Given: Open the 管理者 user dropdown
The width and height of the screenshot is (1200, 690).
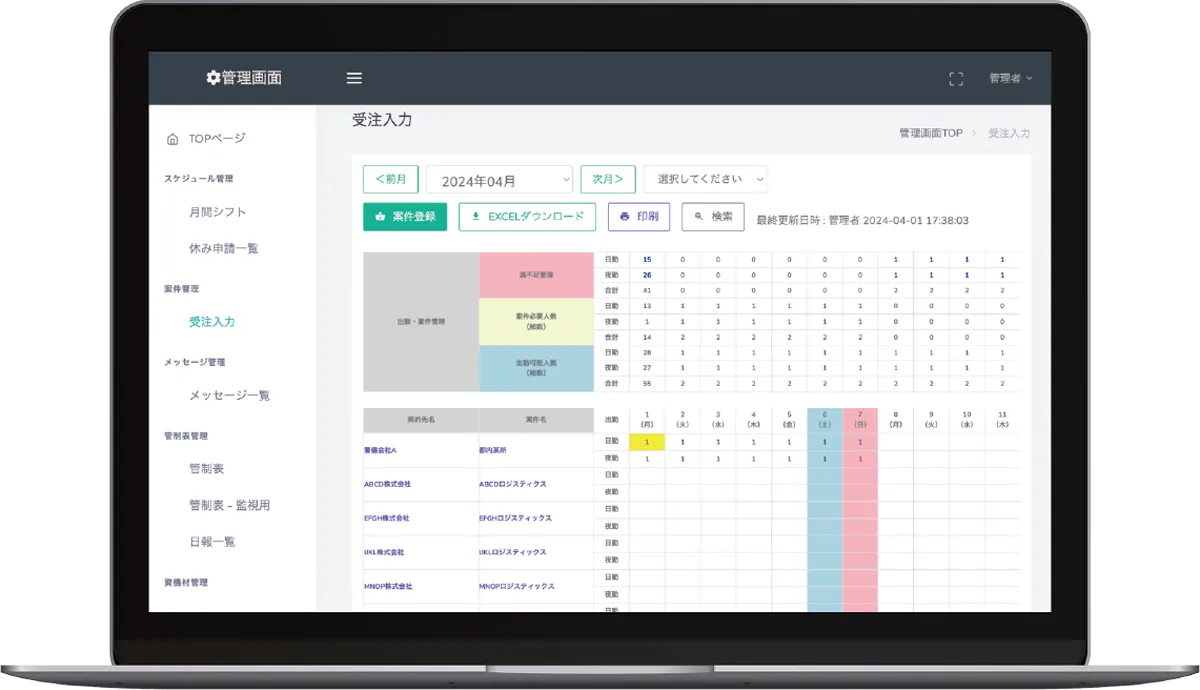Looking at the screenshot, I should pyautogui.click(x=1010, y=78).
